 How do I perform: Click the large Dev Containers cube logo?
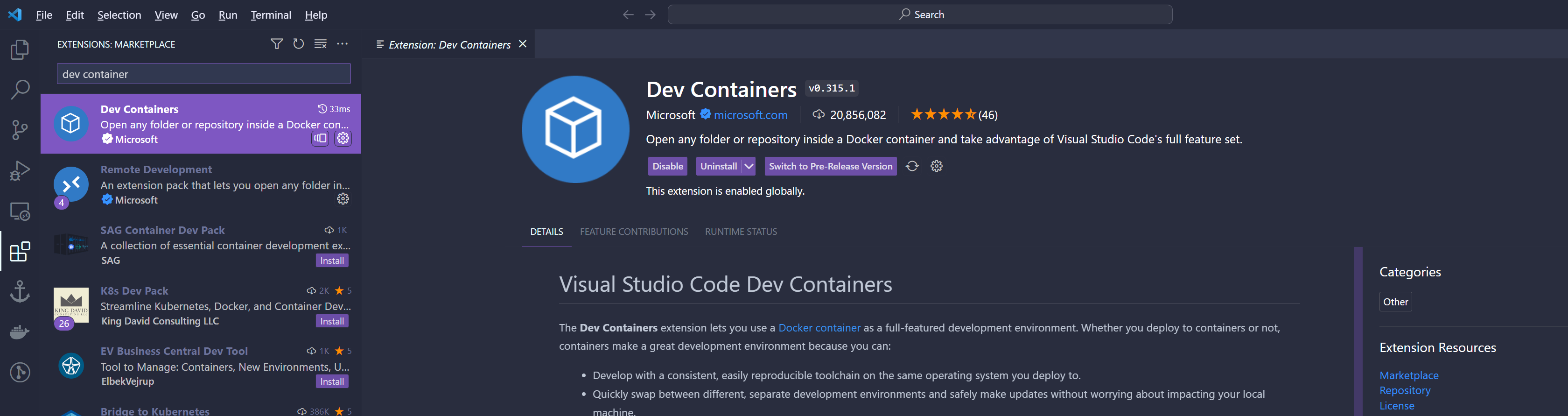[x=575, y=129]
